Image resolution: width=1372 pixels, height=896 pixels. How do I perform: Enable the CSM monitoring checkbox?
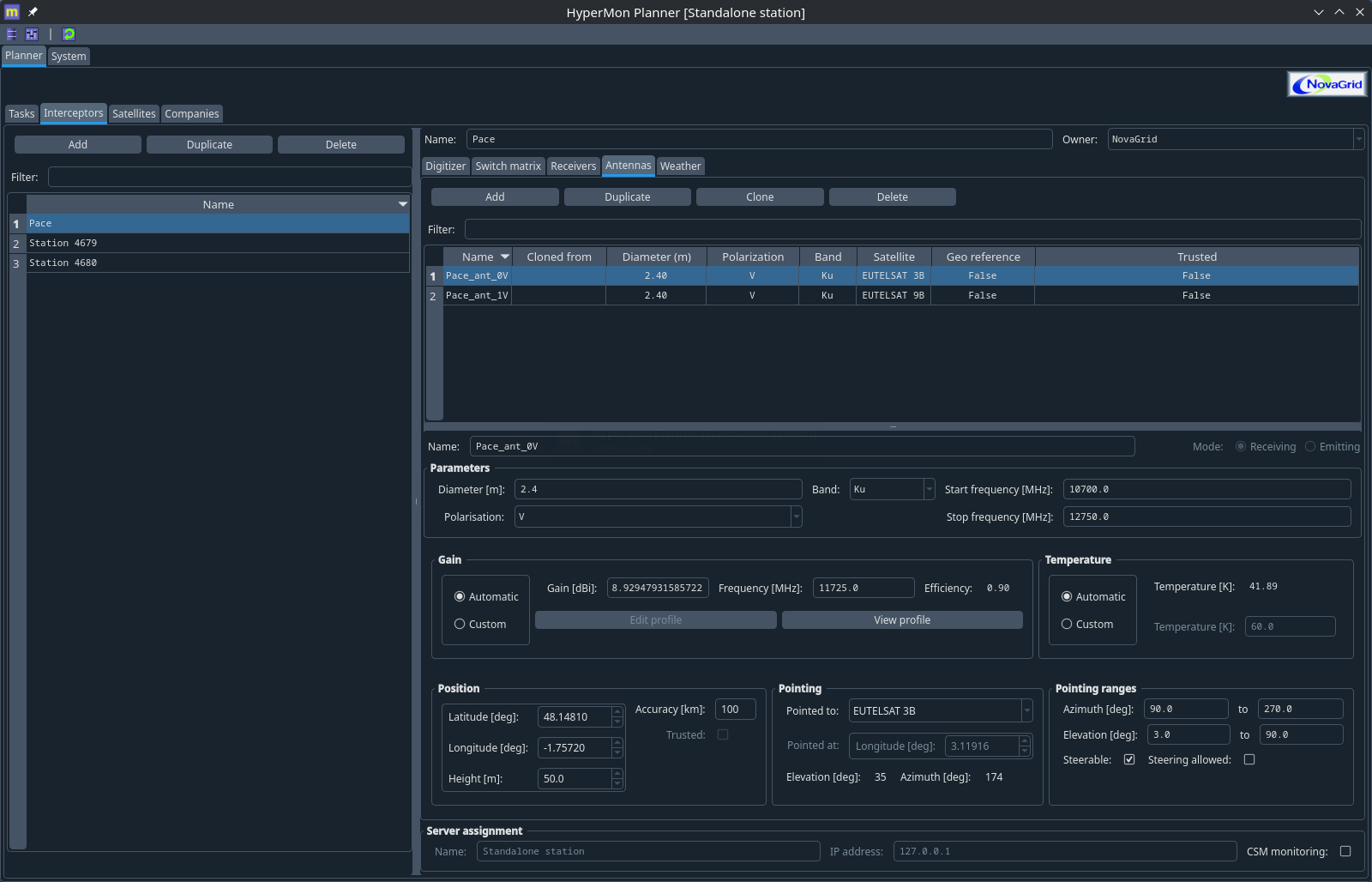(x=1345, y=852)
